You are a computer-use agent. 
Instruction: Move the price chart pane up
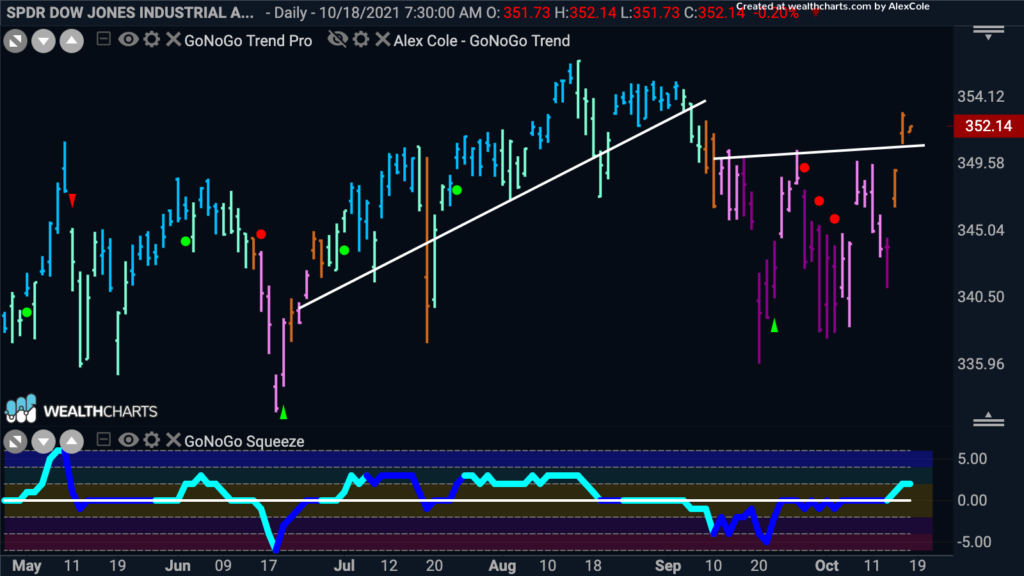[x=72, y=41]
